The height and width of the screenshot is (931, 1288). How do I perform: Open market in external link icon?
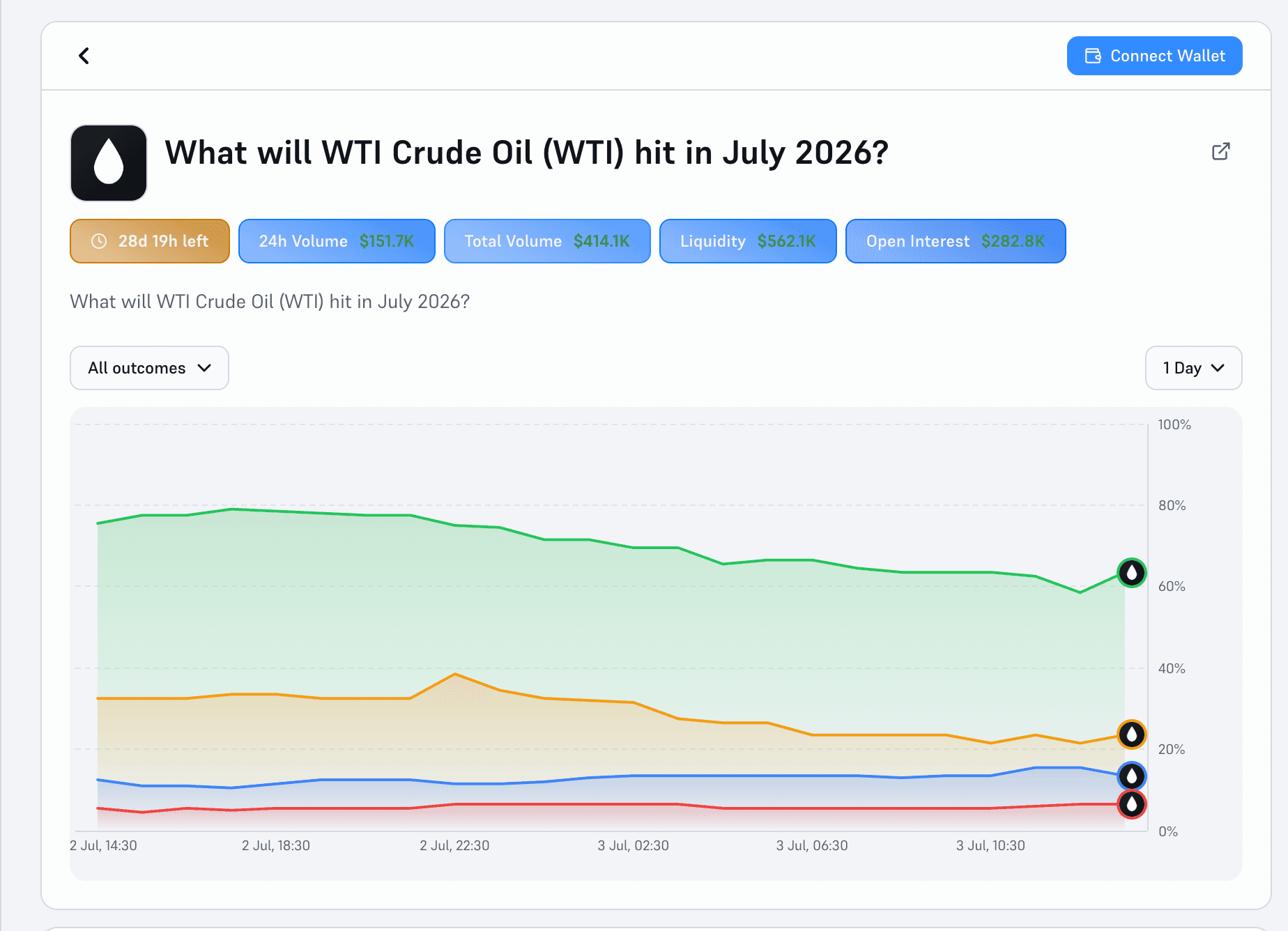point(1221,151)
